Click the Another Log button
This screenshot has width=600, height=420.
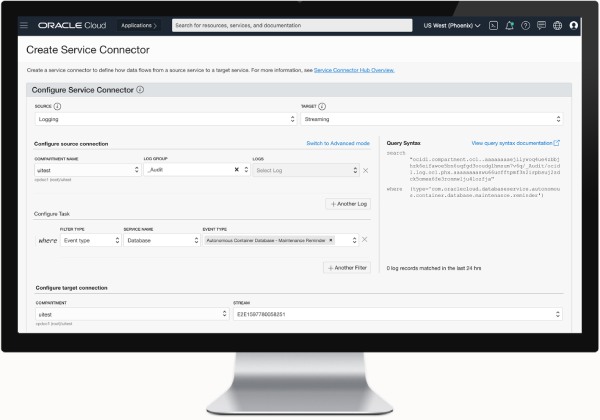click(x=348, y=204)
